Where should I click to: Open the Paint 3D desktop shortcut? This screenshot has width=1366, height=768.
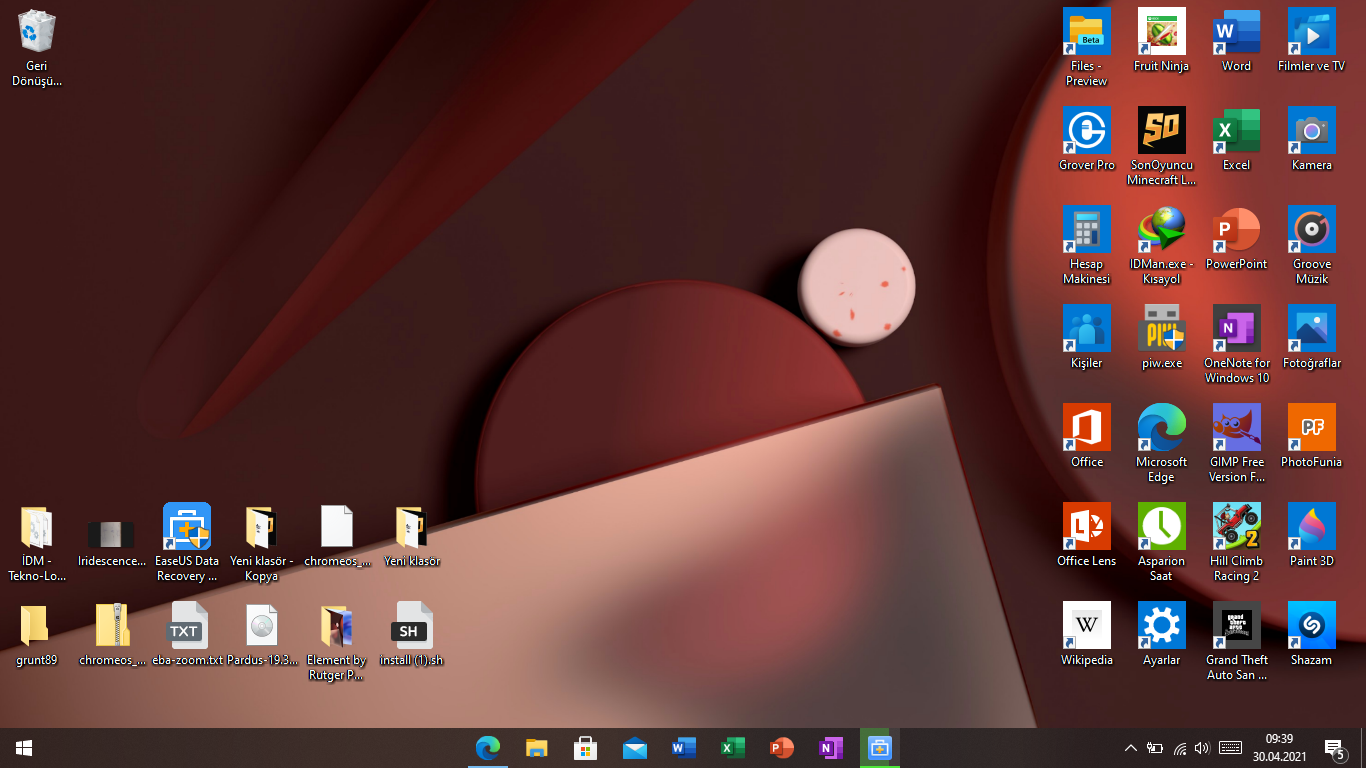(1311, 535)
